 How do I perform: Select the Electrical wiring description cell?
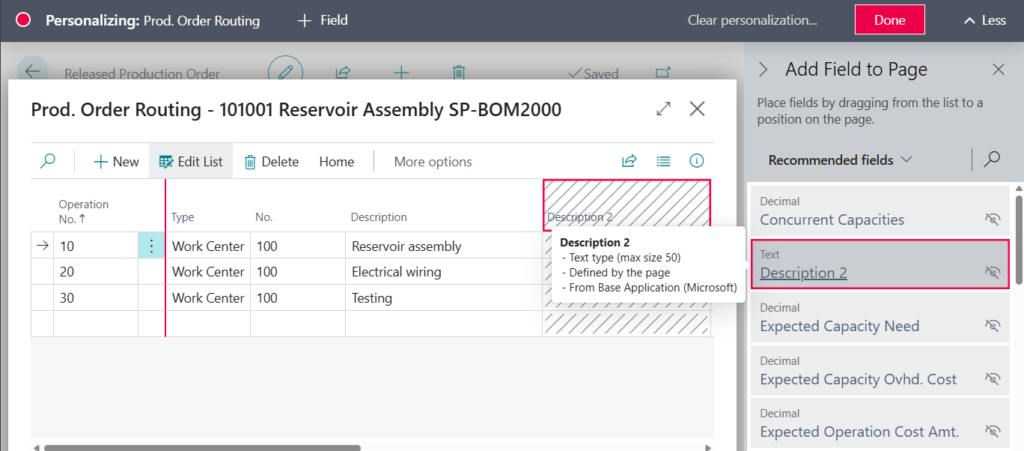point(440,272)
